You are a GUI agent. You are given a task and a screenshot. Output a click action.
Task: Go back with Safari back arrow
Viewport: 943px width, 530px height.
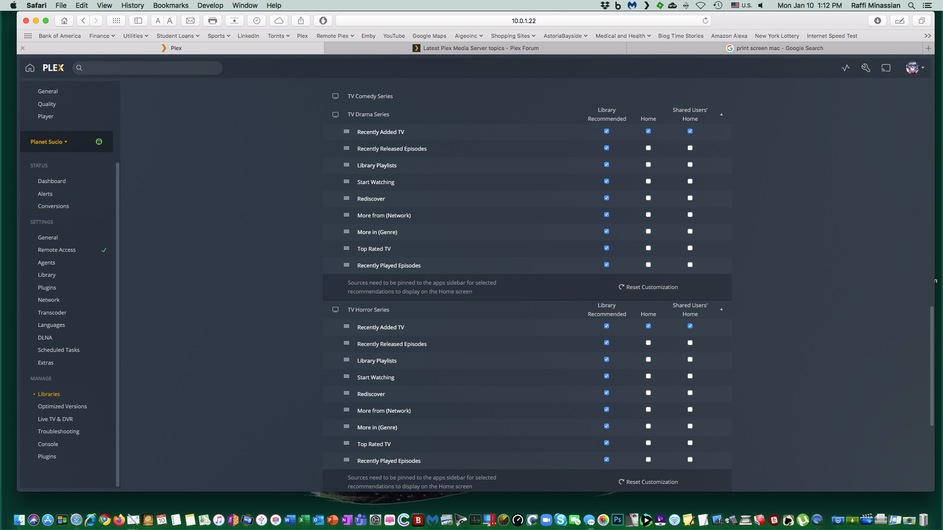[x=84, y=20]
